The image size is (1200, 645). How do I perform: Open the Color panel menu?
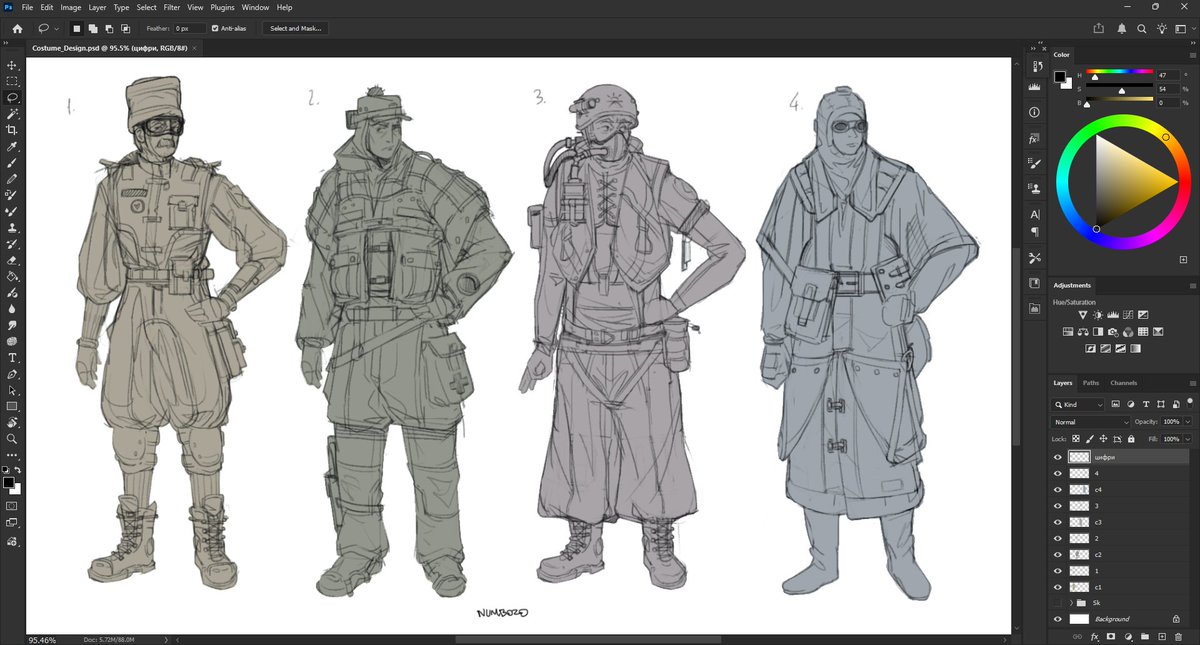(1192, 55)
